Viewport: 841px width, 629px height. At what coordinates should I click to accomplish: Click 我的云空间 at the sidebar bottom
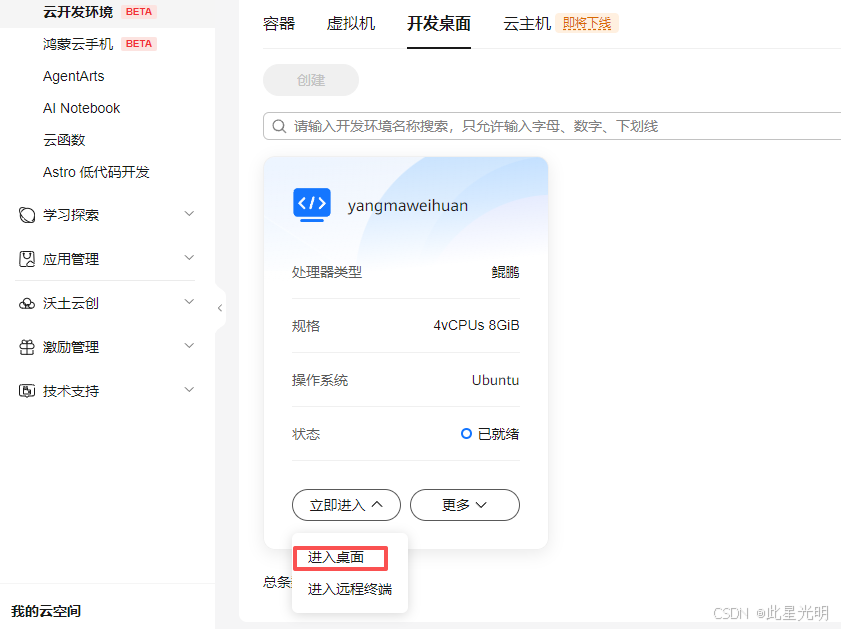46,611
